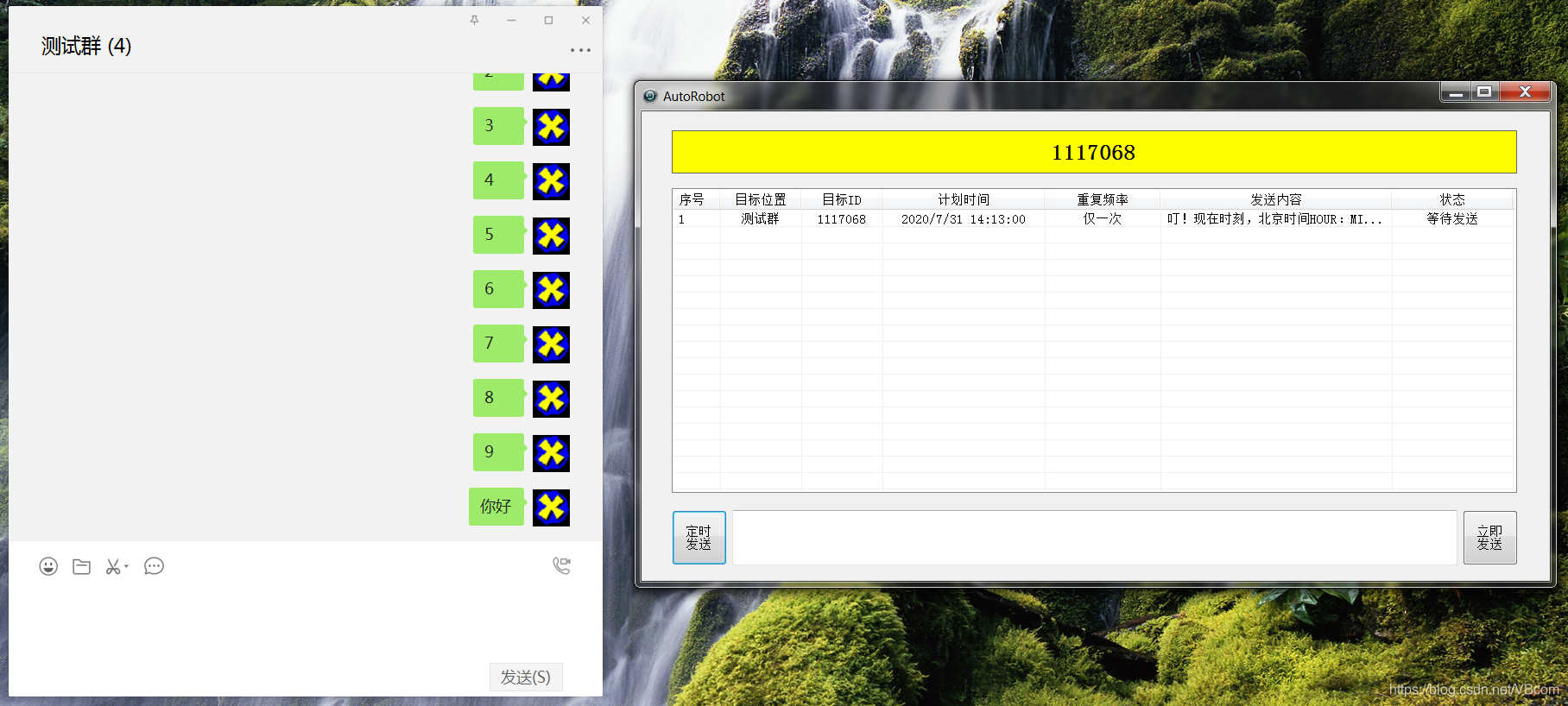Expand the screenshot options arrow

pos(126,566)
